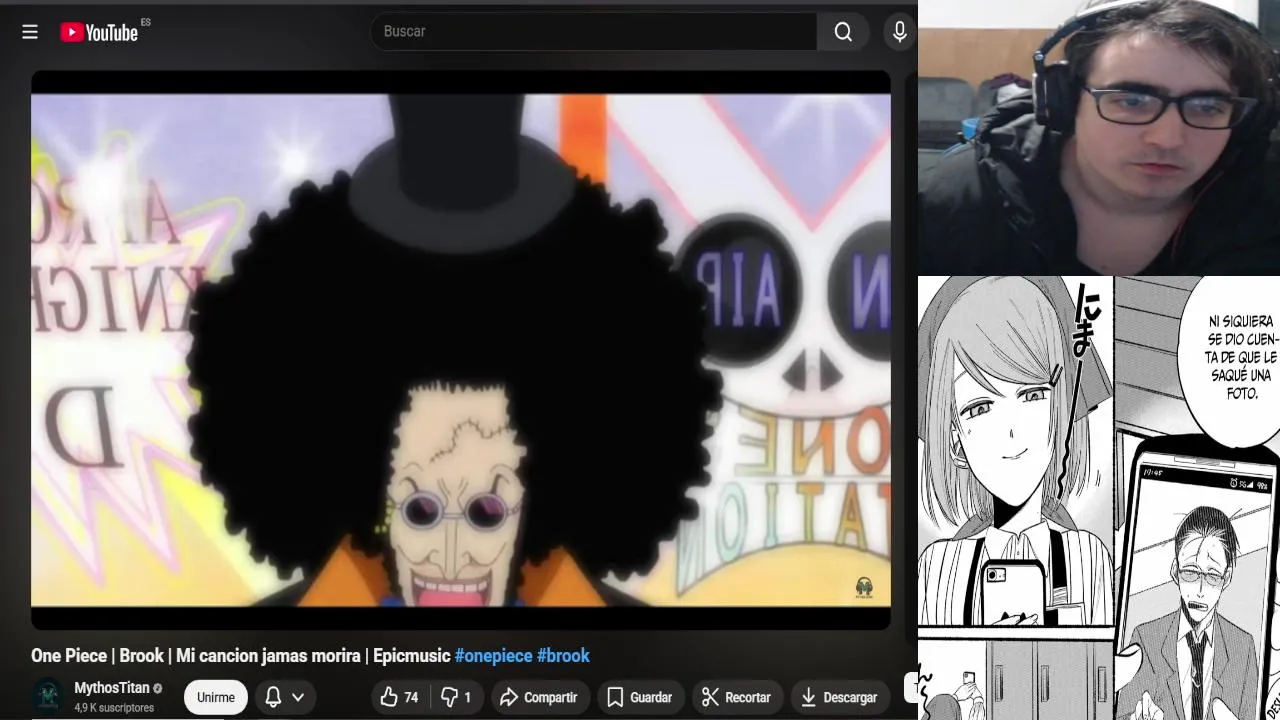The width and height of the screenshot is (1280, 720).
Task: Click the Unirme join button
Action: (216, 697)
